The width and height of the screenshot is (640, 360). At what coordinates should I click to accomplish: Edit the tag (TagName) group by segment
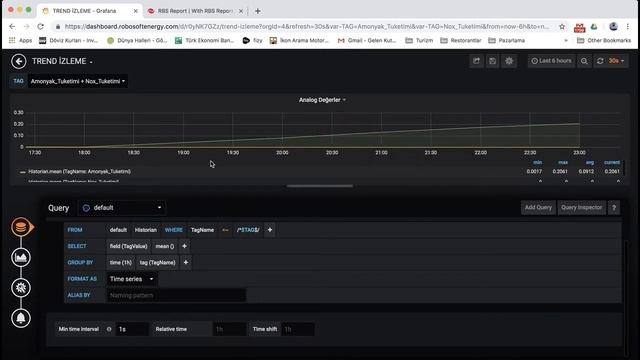pyautogui.click(x=158, y=262)
